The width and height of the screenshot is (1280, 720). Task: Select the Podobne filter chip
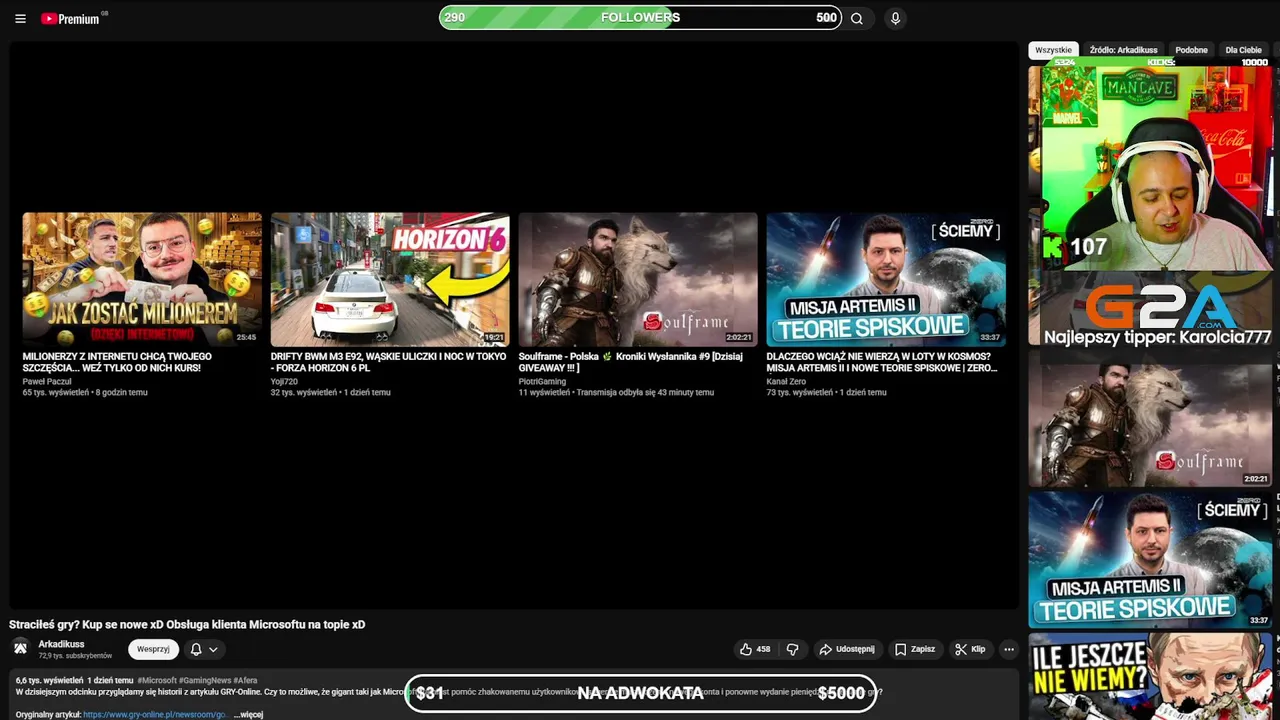[1191, 50]
